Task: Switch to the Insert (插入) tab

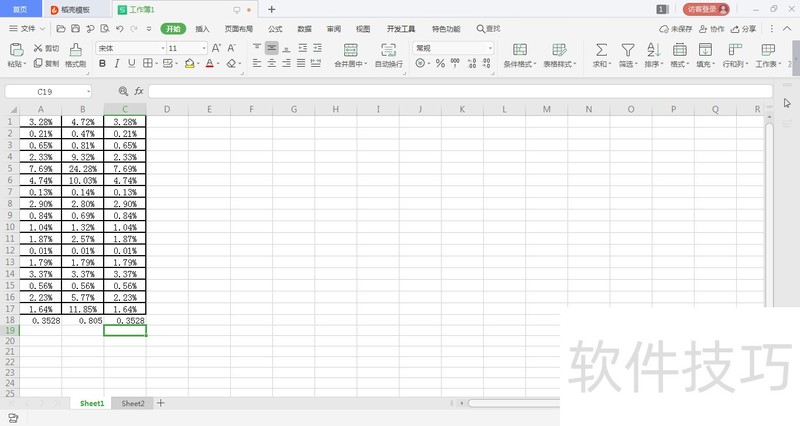Action: 202,29
